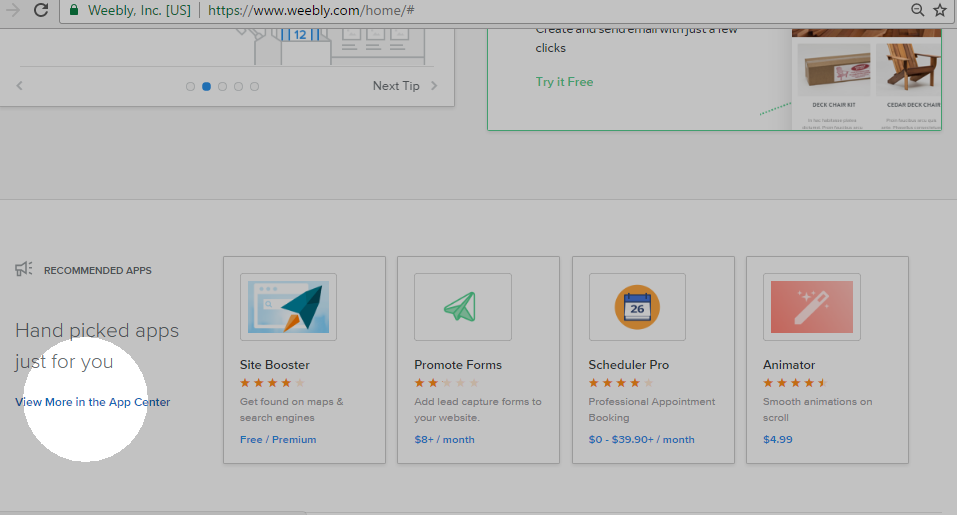Select the fourth tip pagination dot

tap(239, 87)
